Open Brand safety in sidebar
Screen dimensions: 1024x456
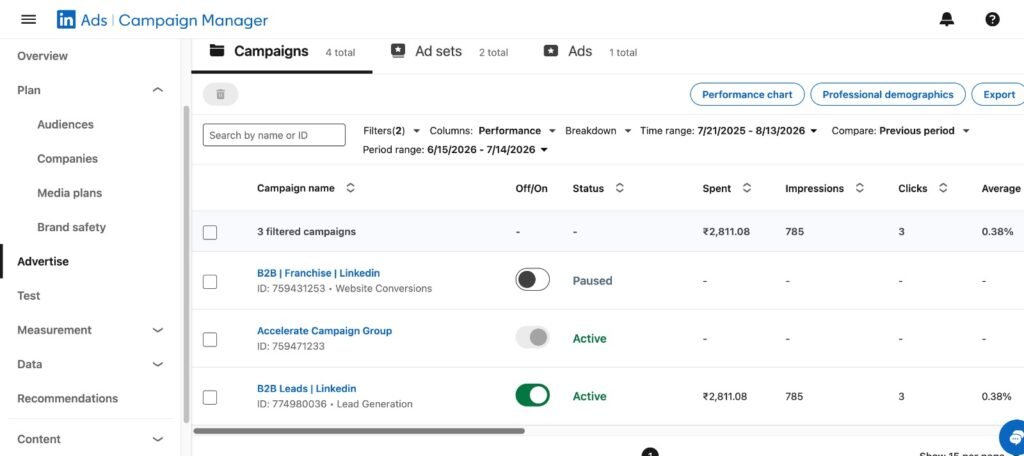[71, 227]
